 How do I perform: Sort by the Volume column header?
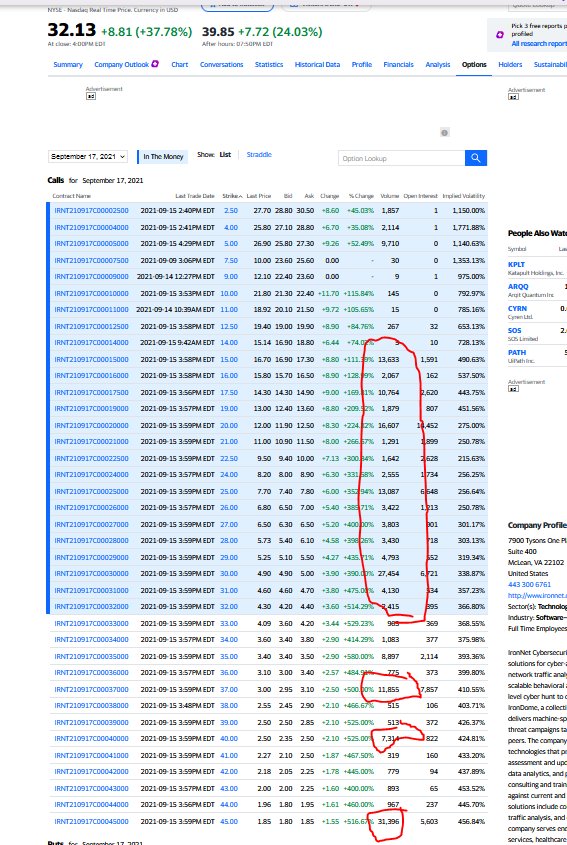point(390,196)
